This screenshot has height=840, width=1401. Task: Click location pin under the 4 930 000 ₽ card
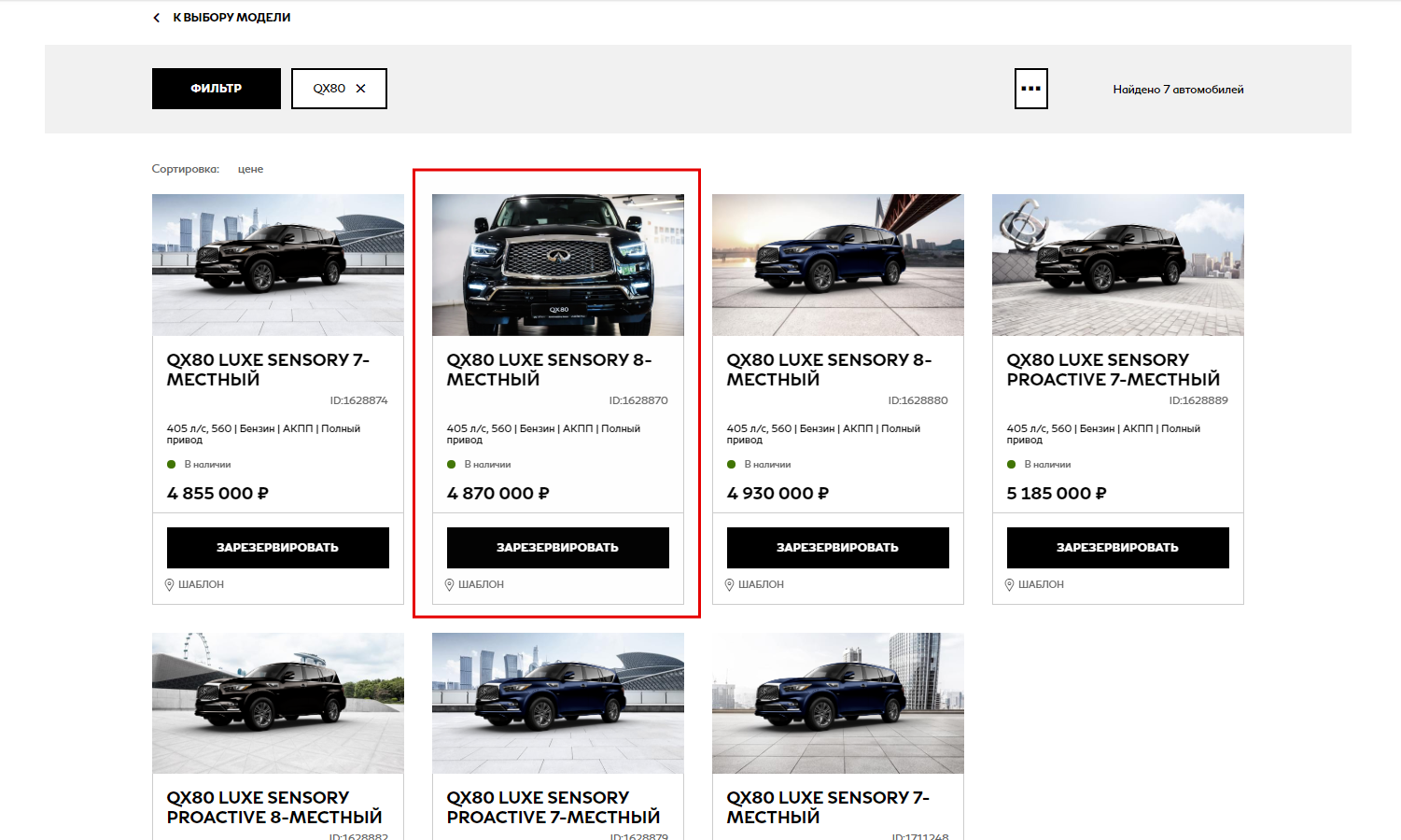pos(729,584)
